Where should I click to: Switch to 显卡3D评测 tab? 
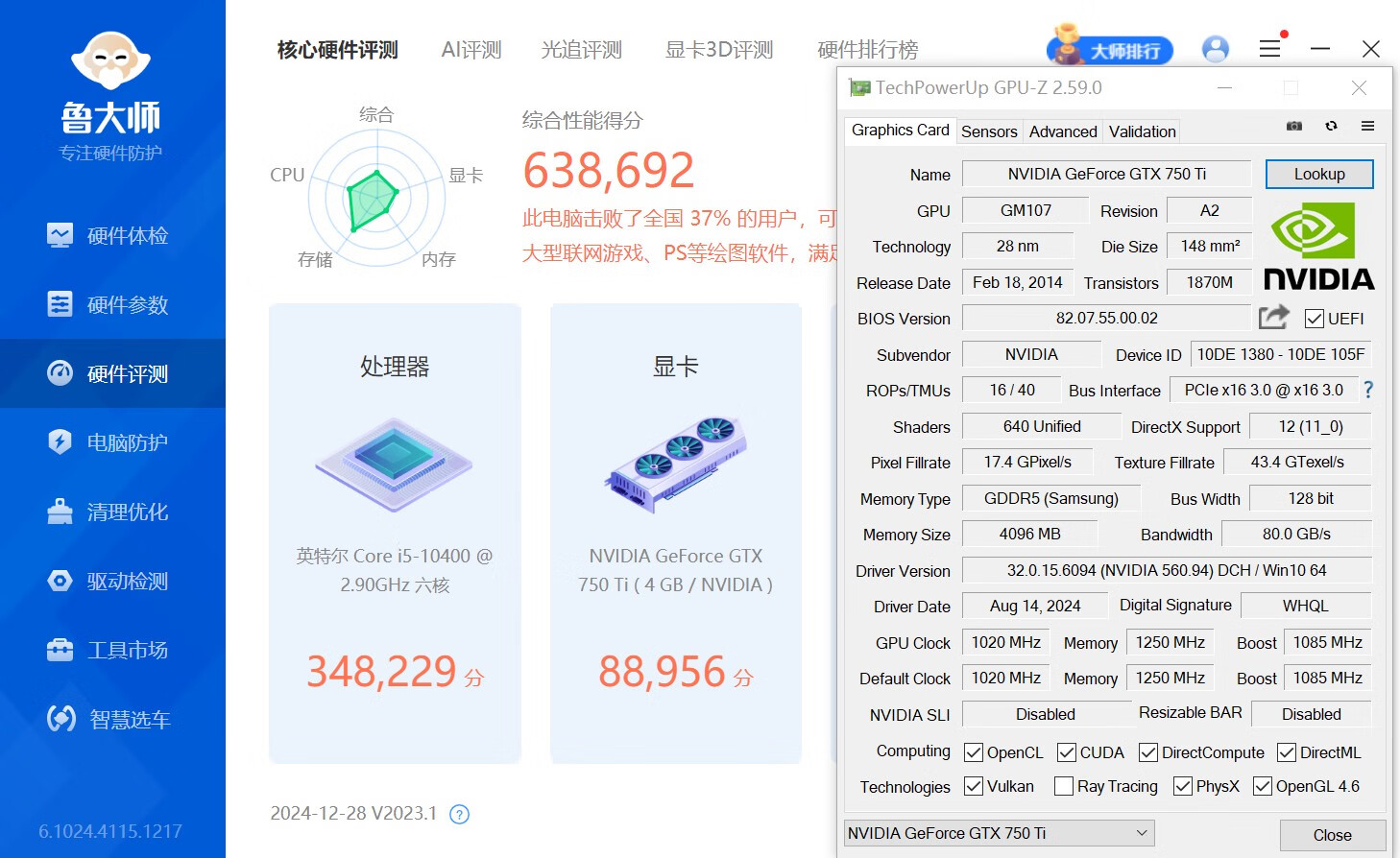719,50
